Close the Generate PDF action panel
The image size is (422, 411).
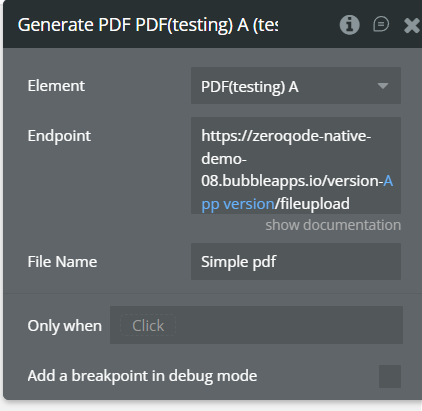tap(412, 25)
